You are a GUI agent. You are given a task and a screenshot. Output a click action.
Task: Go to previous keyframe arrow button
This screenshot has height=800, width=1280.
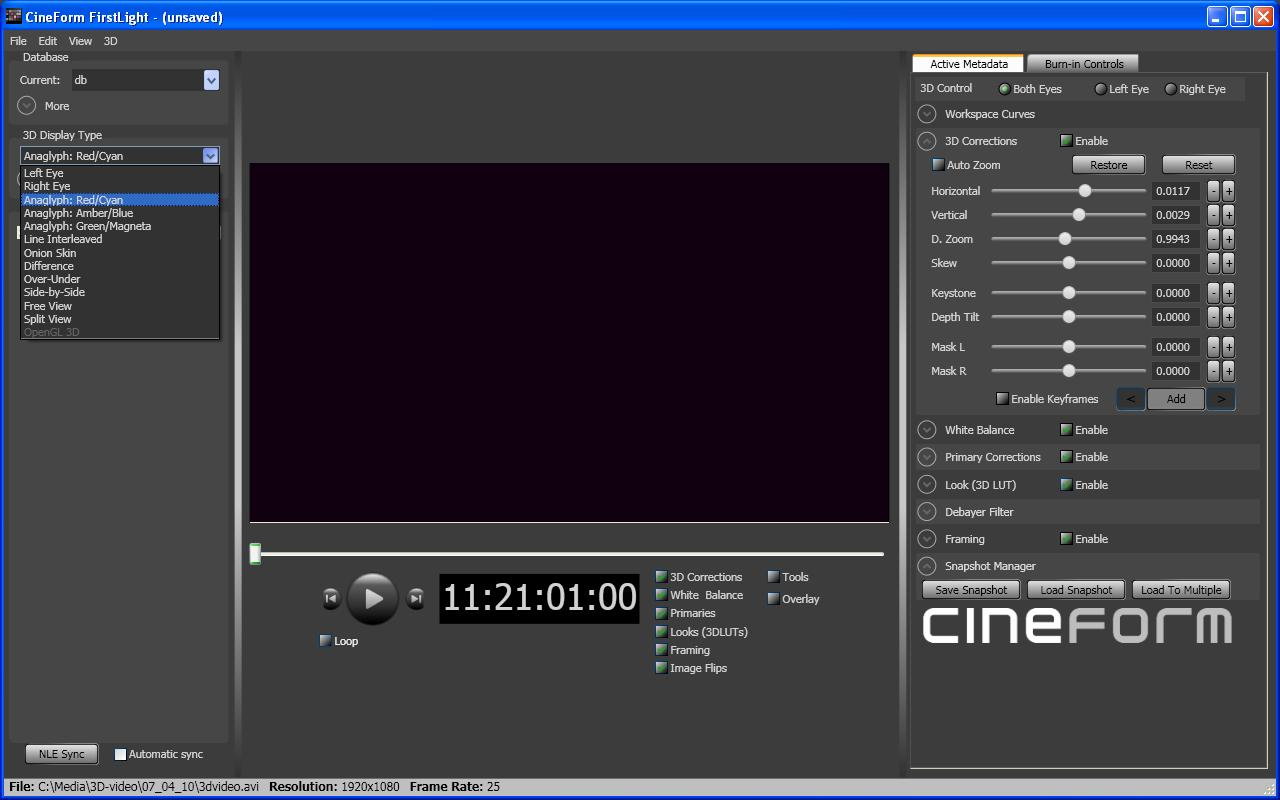(1131, 399)
